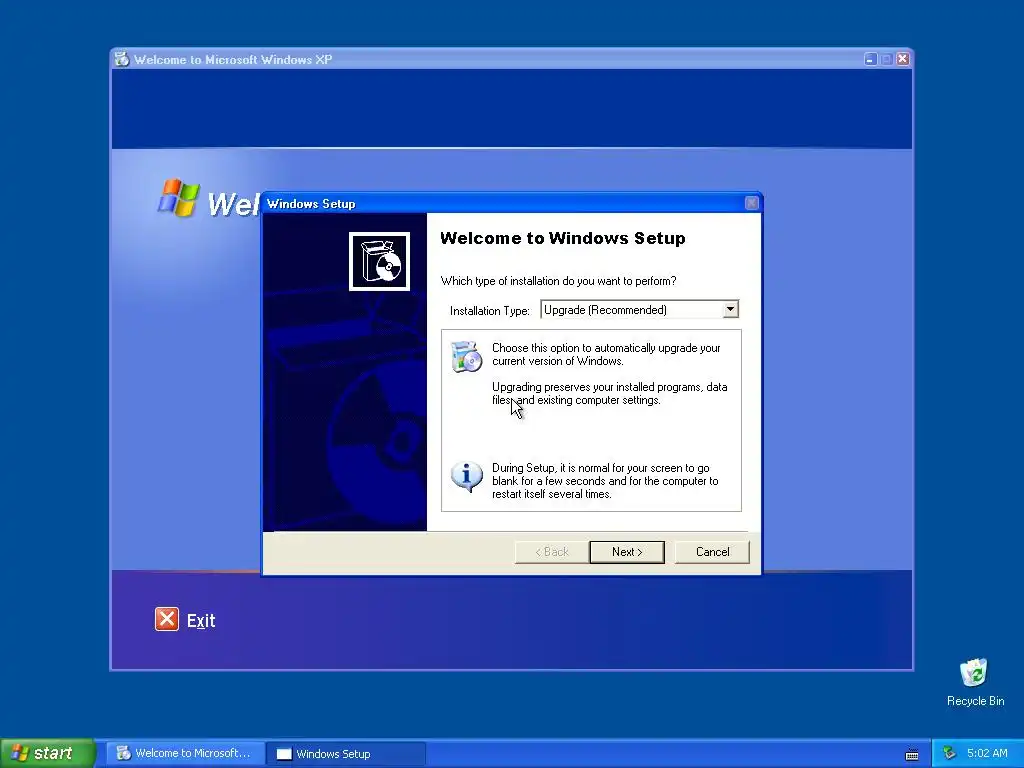This screenshot has height=768, width=1024.
Task: Click the Recycle Bin label text
Action: click(975, 701)
